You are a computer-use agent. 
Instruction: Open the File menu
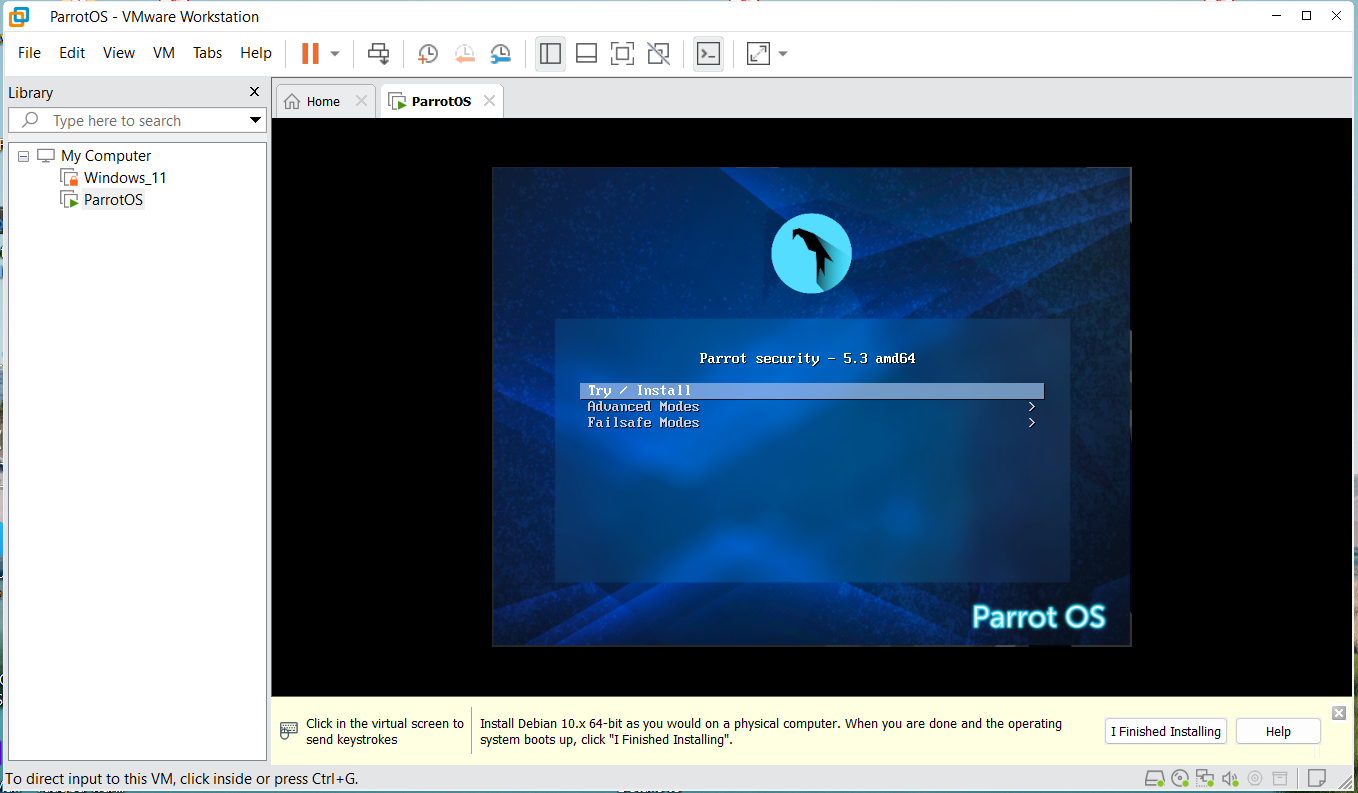pyautogui.click(x=29, y=53)
